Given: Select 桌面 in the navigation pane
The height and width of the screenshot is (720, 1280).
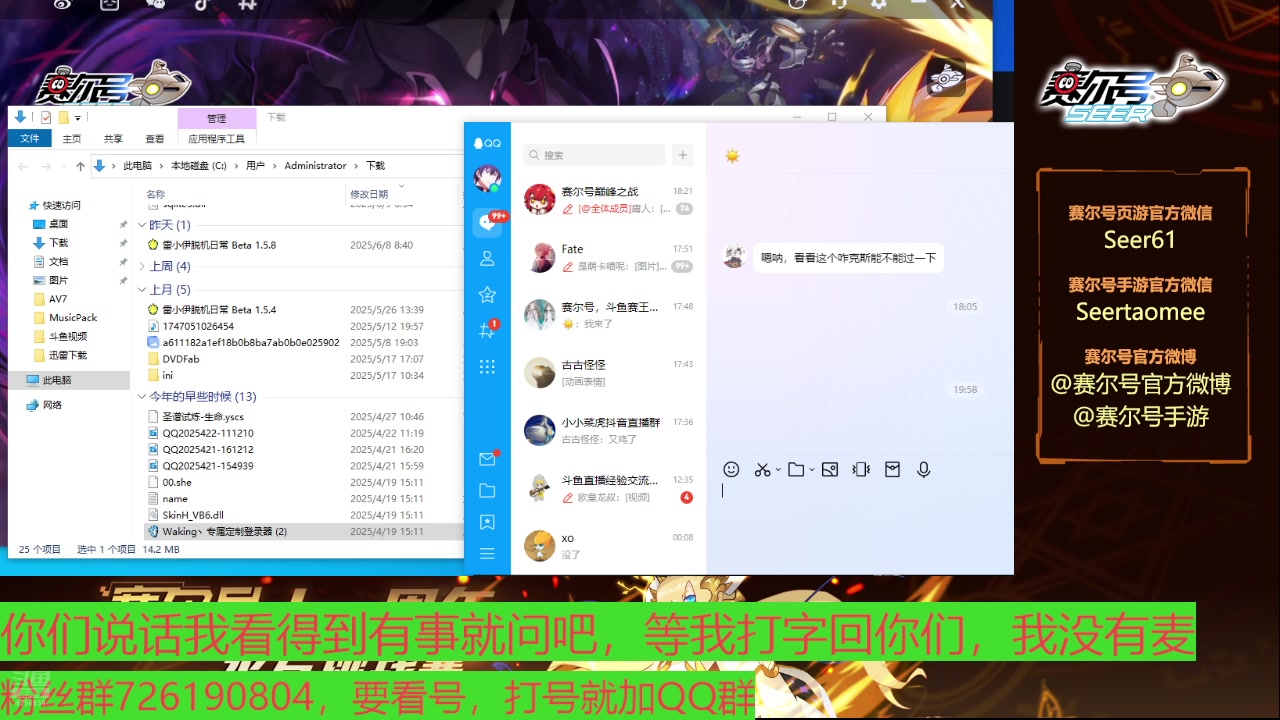Looking at the screenshot, I should tap(59, 224).
